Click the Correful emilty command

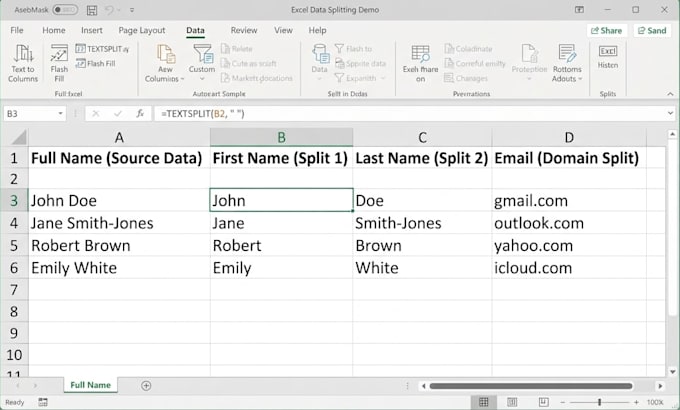475,63
